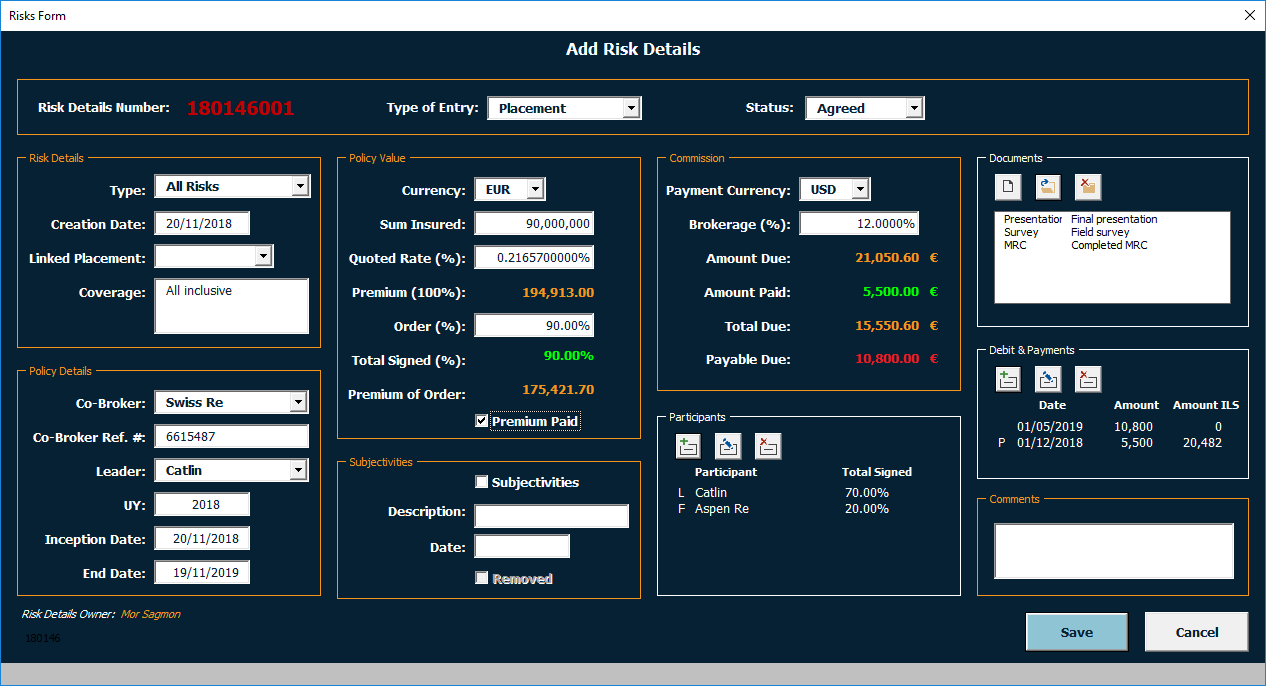Screen dimensions: 1266x686
Task: Click the Coverage text box
Action: [232, 306]
